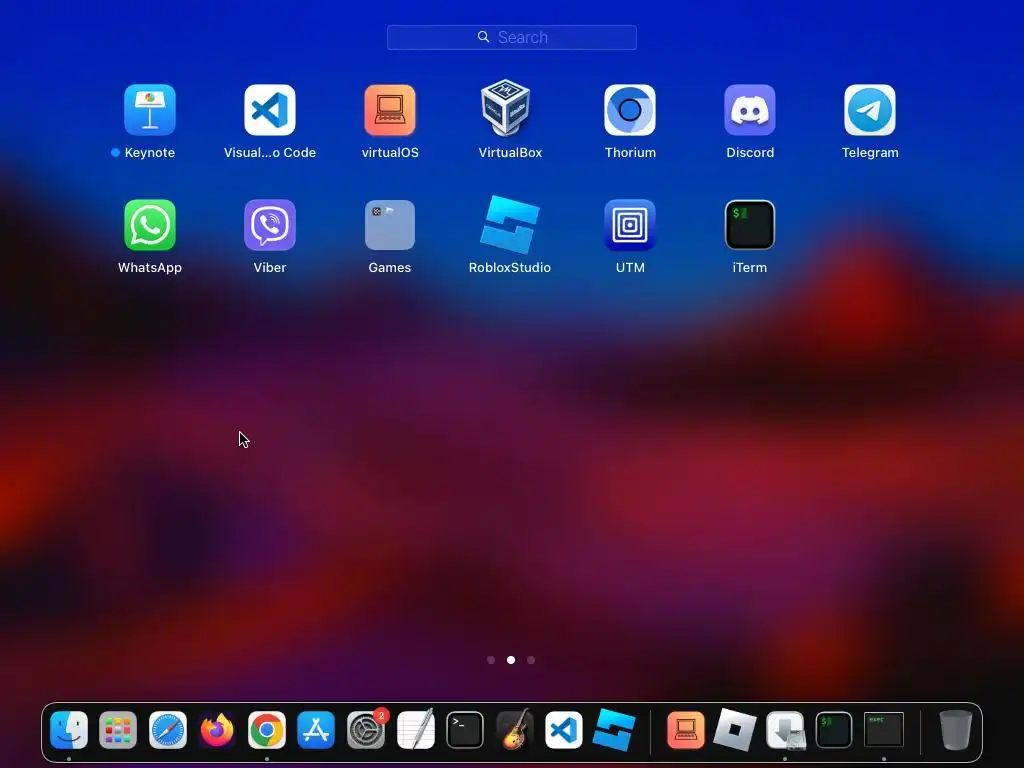Image resolution: width=1024 pixels, height=768 pixels.
Task: Launch WhatsApp
Action: tap(150, 225)
